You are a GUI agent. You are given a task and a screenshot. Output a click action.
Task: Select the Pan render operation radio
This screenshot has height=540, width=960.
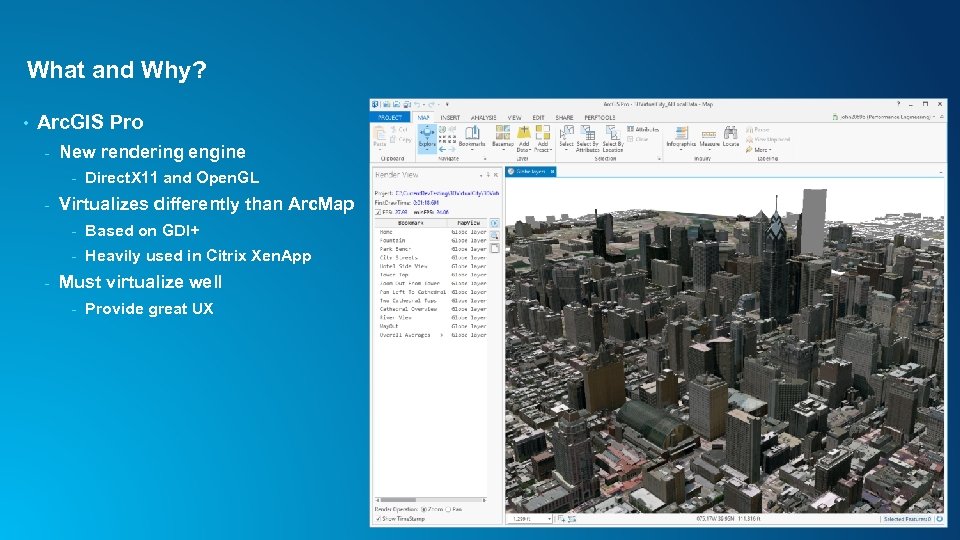(448, 509)
